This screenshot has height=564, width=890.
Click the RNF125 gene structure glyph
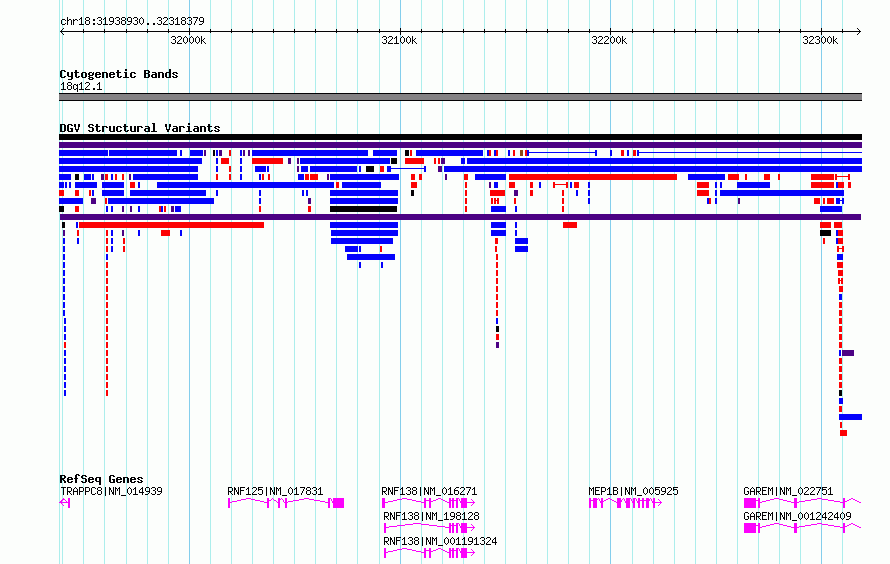coord(286,503)
